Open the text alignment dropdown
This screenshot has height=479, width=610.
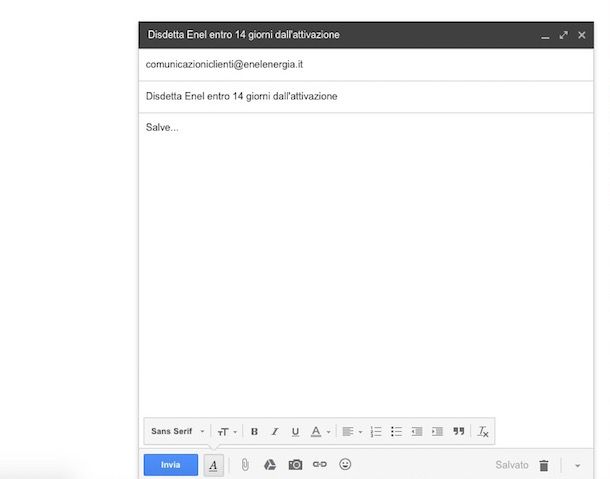coord(352,432)
